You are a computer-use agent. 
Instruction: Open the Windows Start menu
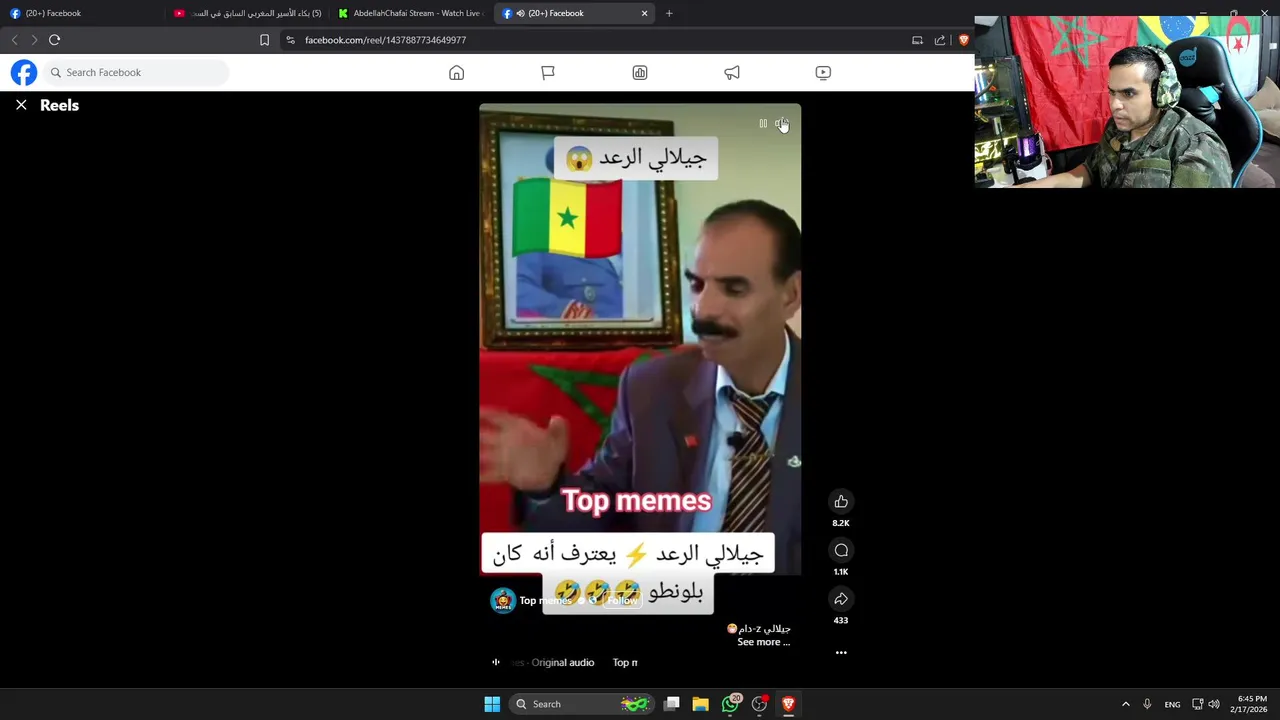click(492, 704)
